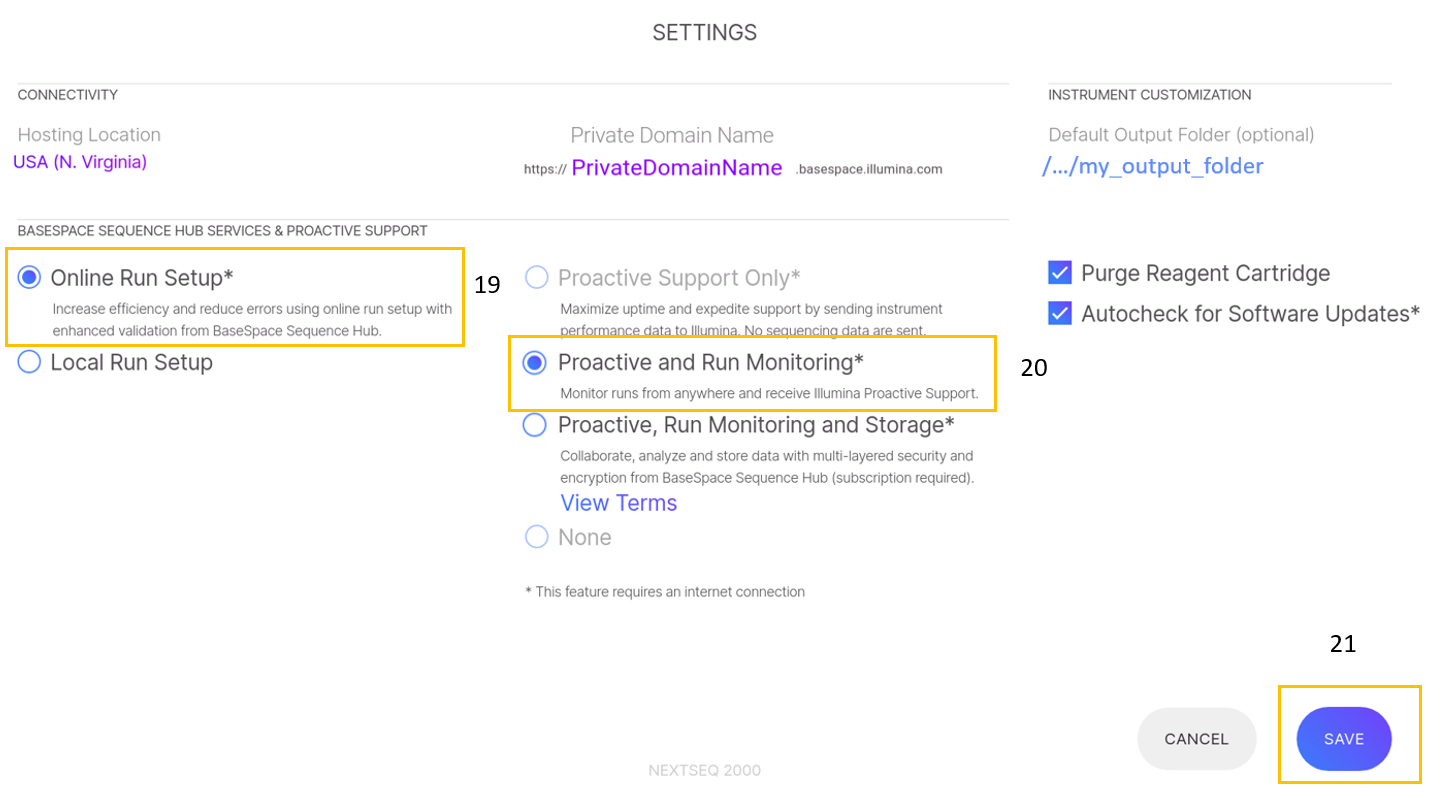Click the PrivateDomainName input field
This screenshot has height=792, width=1429.
[676, 168]
